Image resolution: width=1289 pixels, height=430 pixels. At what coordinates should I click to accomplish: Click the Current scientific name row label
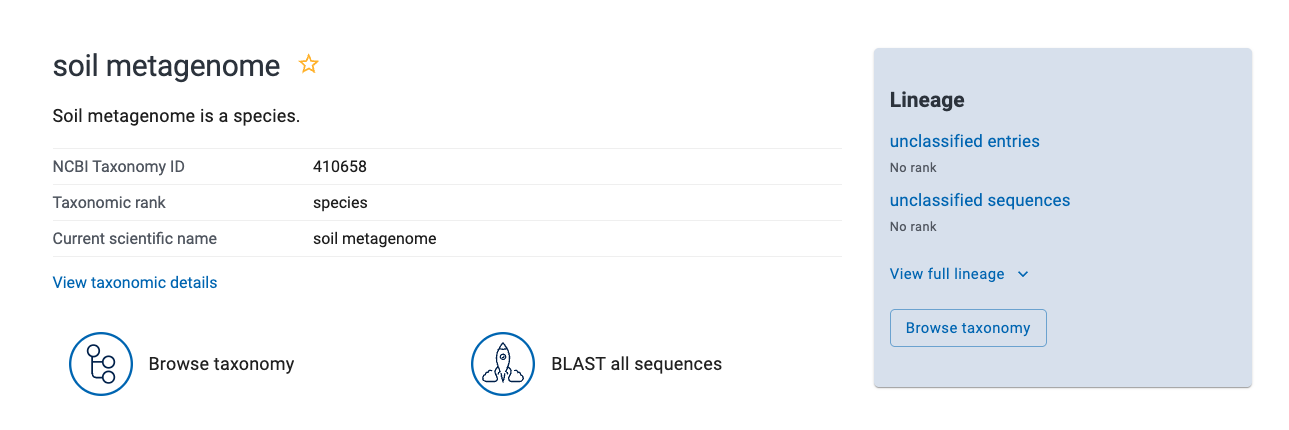click(x=134, y=239)
